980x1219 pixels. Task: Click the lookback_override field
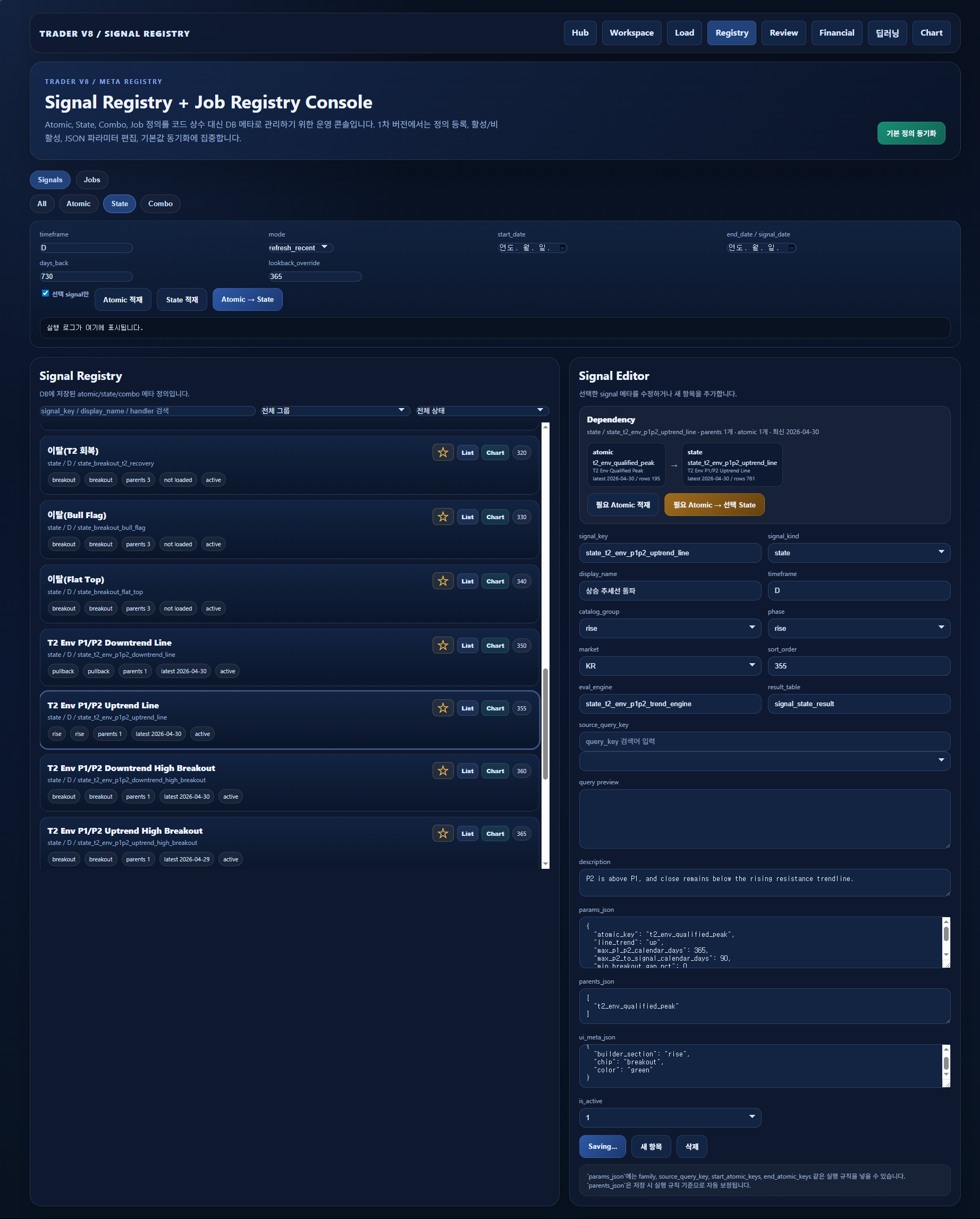315,276
